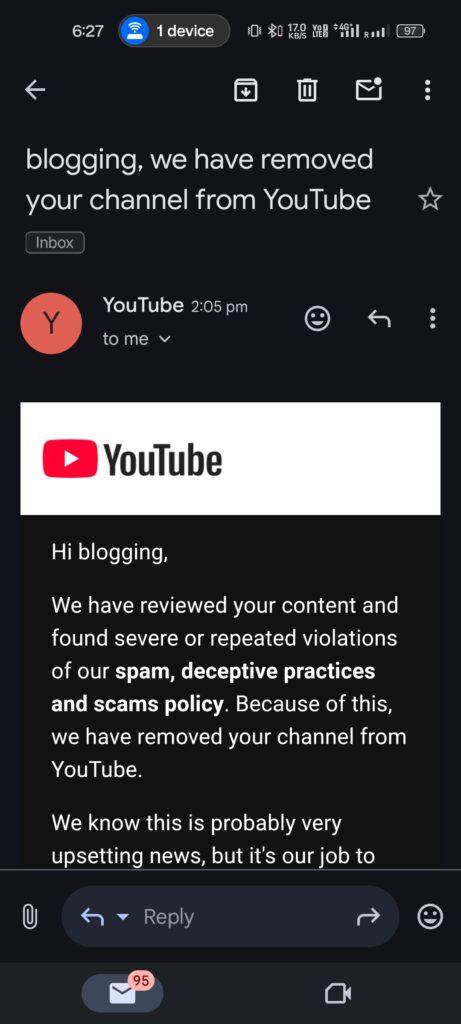Viewport: 461px width, 1024px height.
Task: Tap the '1 device' hotspot indicator
Action: point(174,31)
